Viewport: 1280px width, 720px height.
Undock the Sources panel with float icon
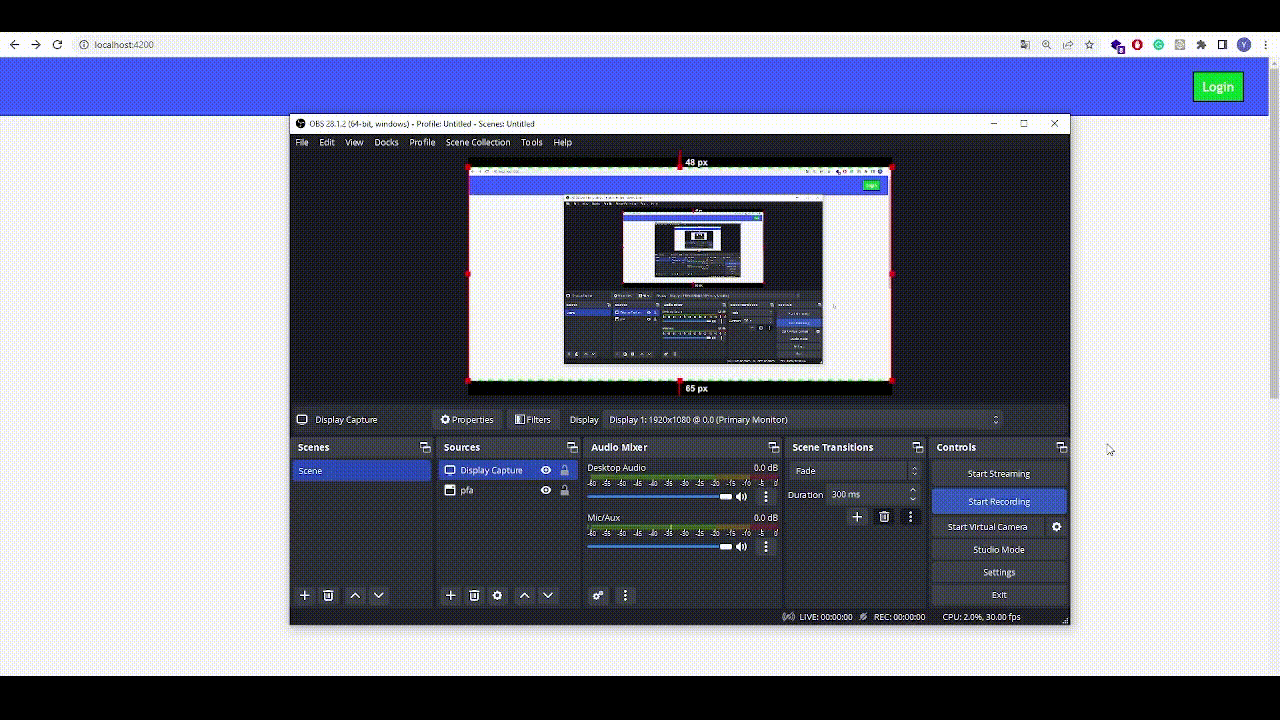pyautogui.click(x=572, y=447)
